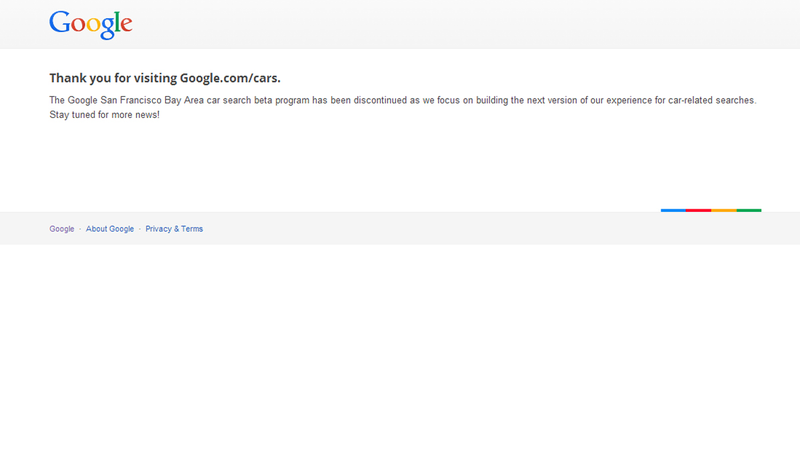Click the paragraph about the discontinued car search beta
The height and width of the screenshot is (450, 800).
click(403, 107)
